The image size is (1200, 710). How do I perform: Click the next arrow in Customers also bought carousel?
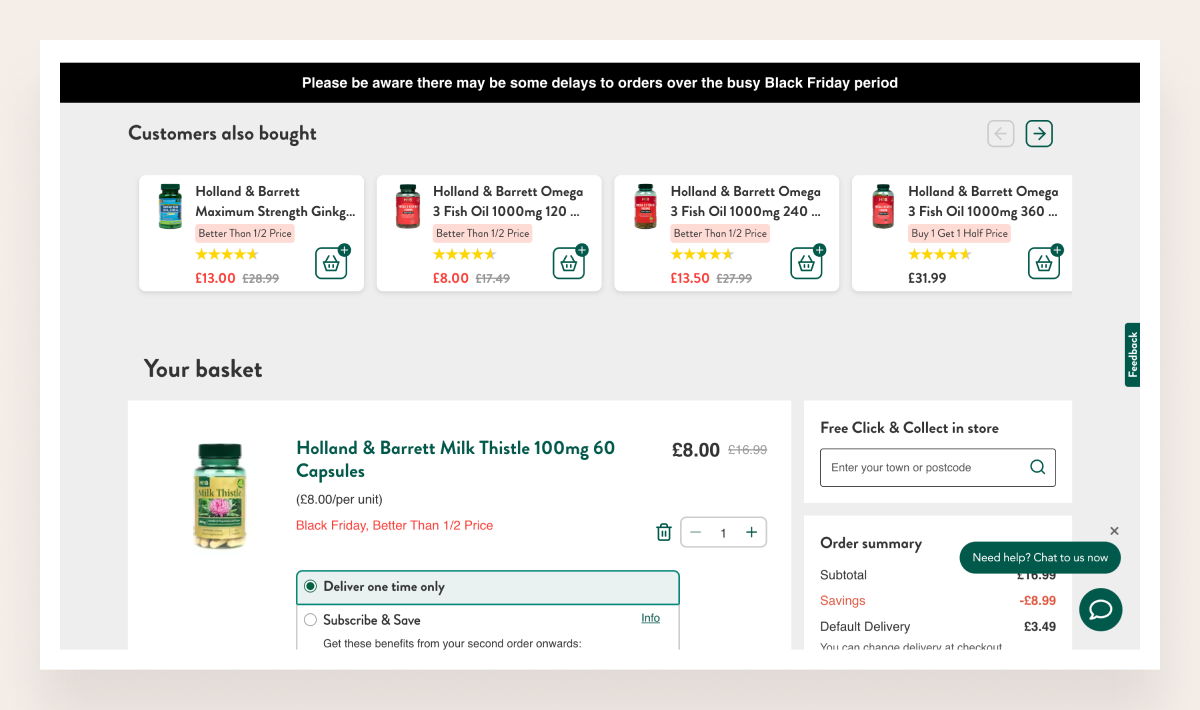pos(1039,133)
